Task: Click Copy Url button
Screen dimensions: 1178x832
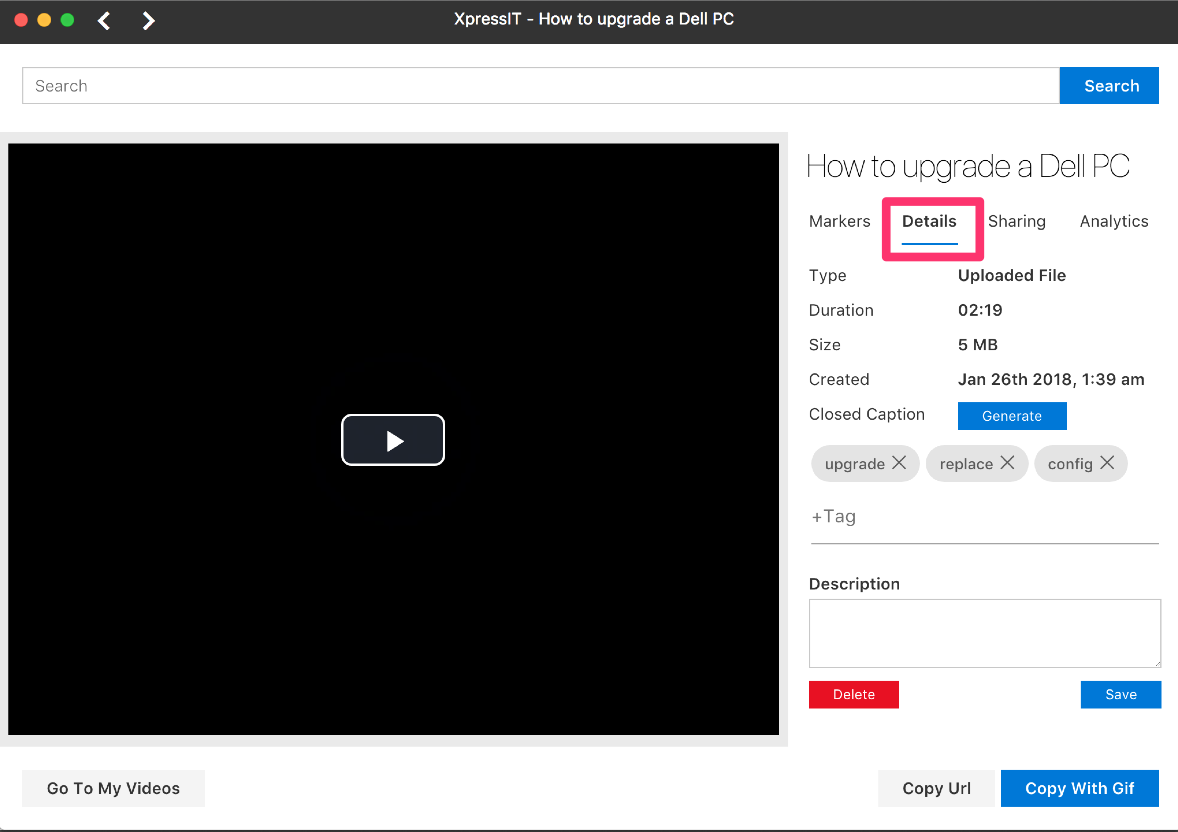Action: pyautogui.click(x=936, y=788)
